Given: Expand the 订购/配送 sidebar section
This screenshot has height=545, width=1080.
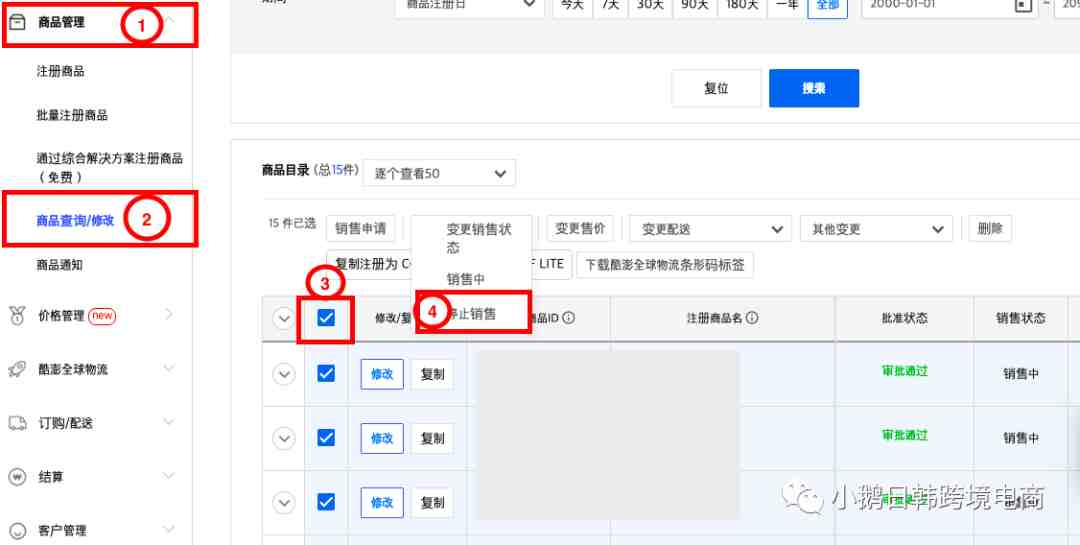Looking at the screenshot, I should click(x=169, y=422).
